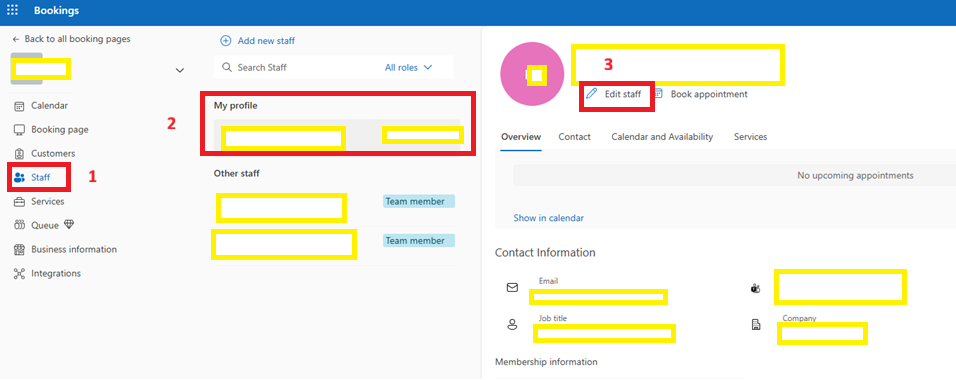
Task: Go back to all booking pages
Action: [x=71, y=38]
